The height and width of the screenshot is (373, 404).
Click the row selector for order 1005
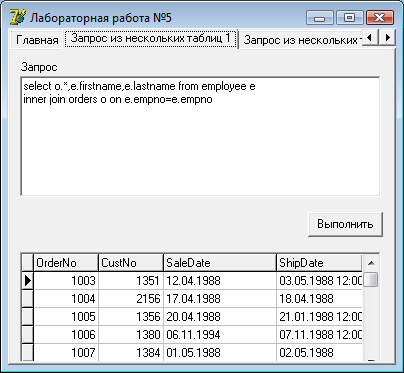tap(28, 317)
